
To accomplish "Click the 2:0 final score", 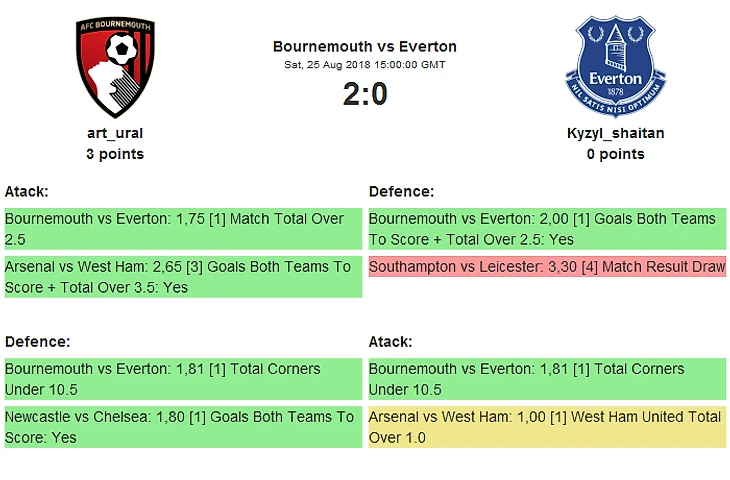I will tap(364, 94).
